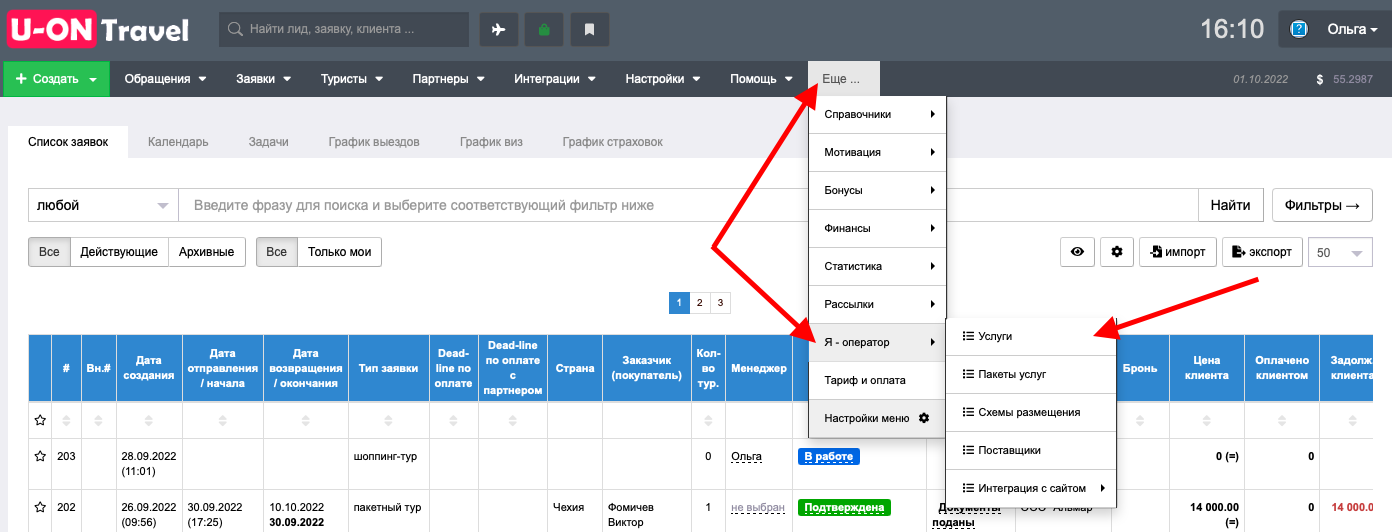Star the request number 203
This screenshot has height=532, width=1392.
40,456
